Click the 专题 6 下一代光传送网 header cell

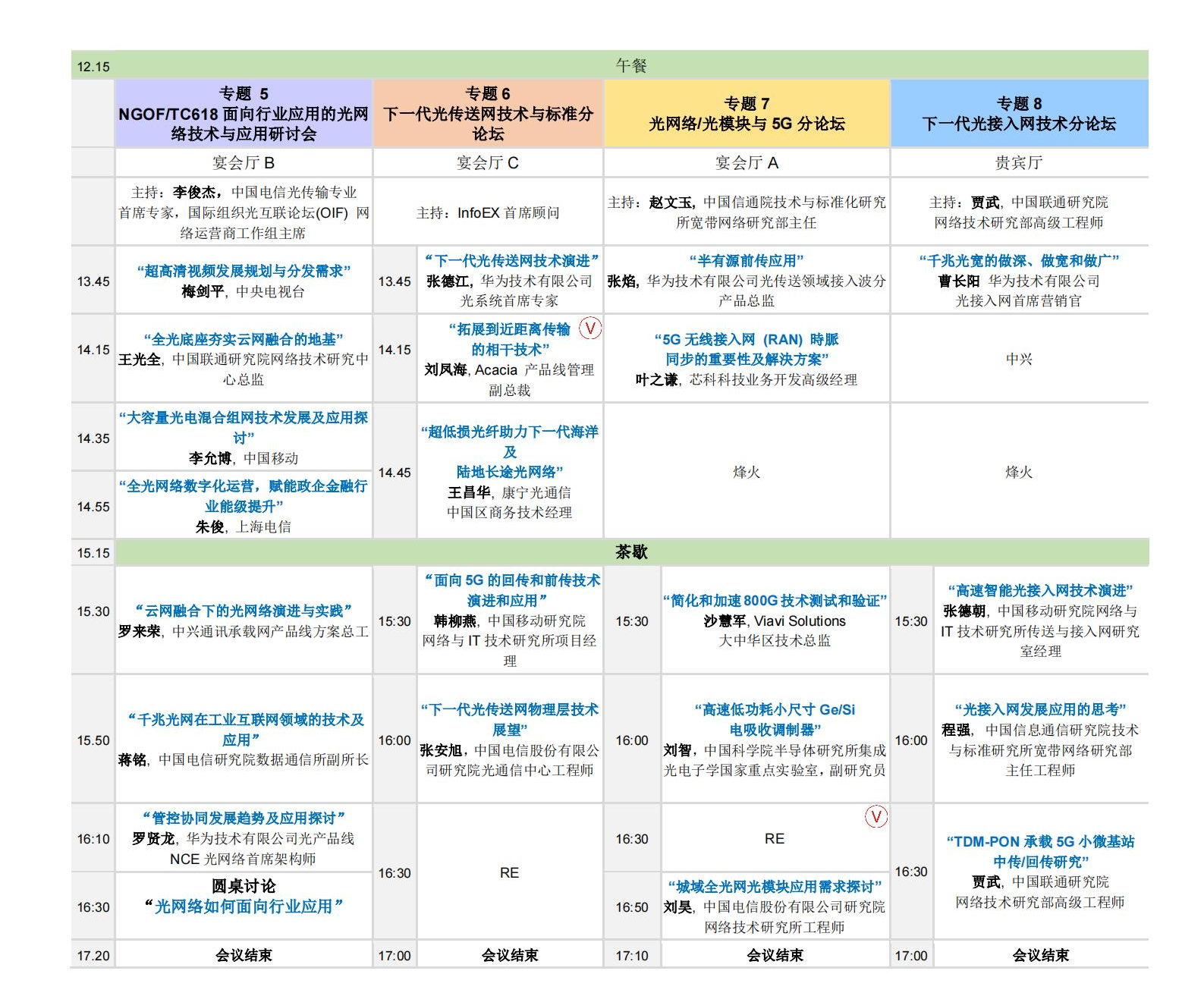(x=488, y=114)
